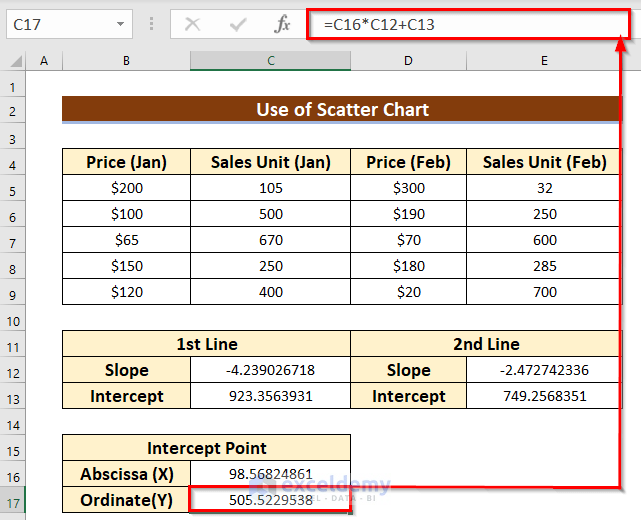Expand the Name Box dropdown arrow

pyautogui.click(x=121, y=24)
